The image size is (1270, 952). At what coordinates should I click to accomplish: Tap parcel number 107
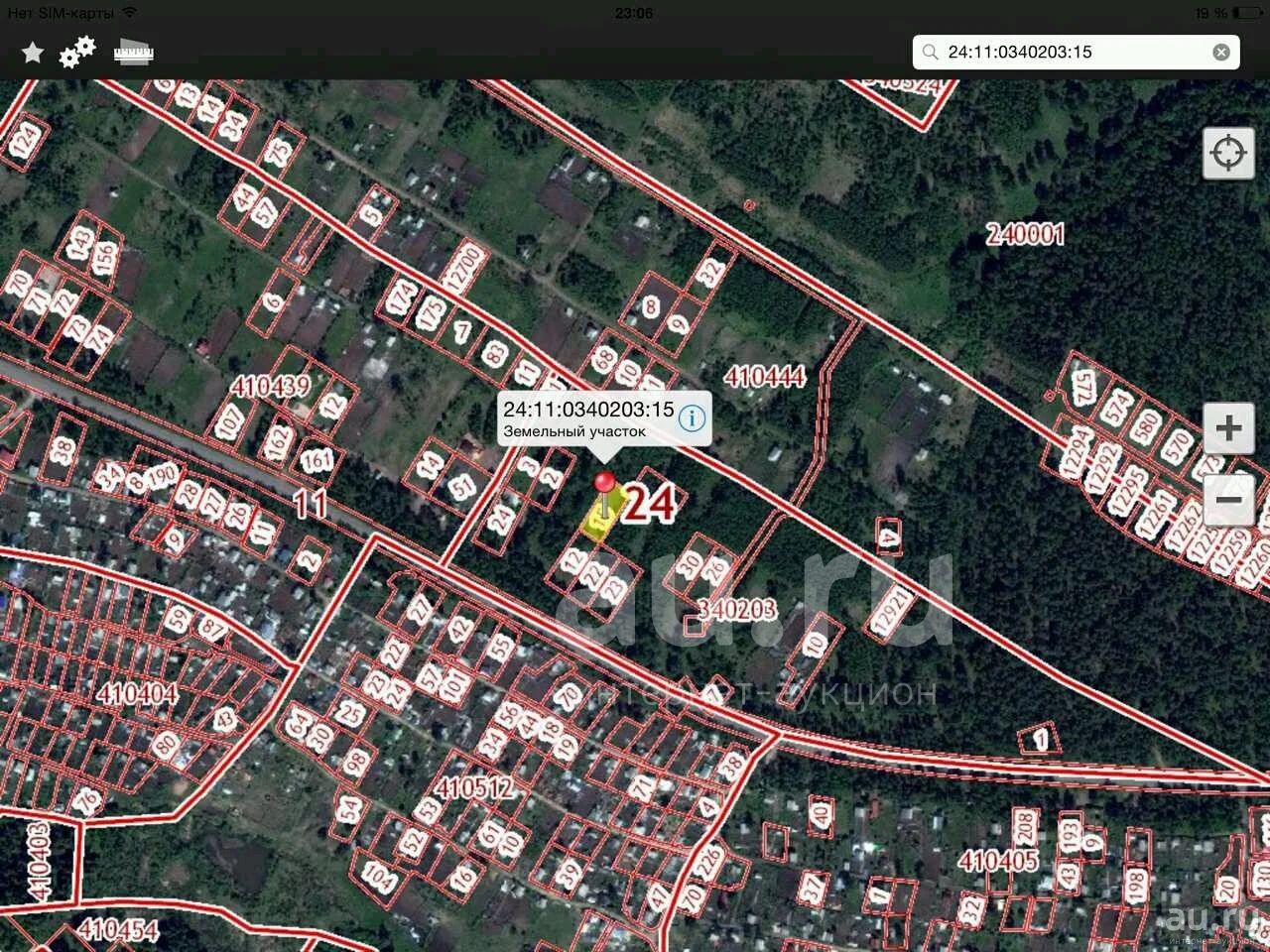229,420
